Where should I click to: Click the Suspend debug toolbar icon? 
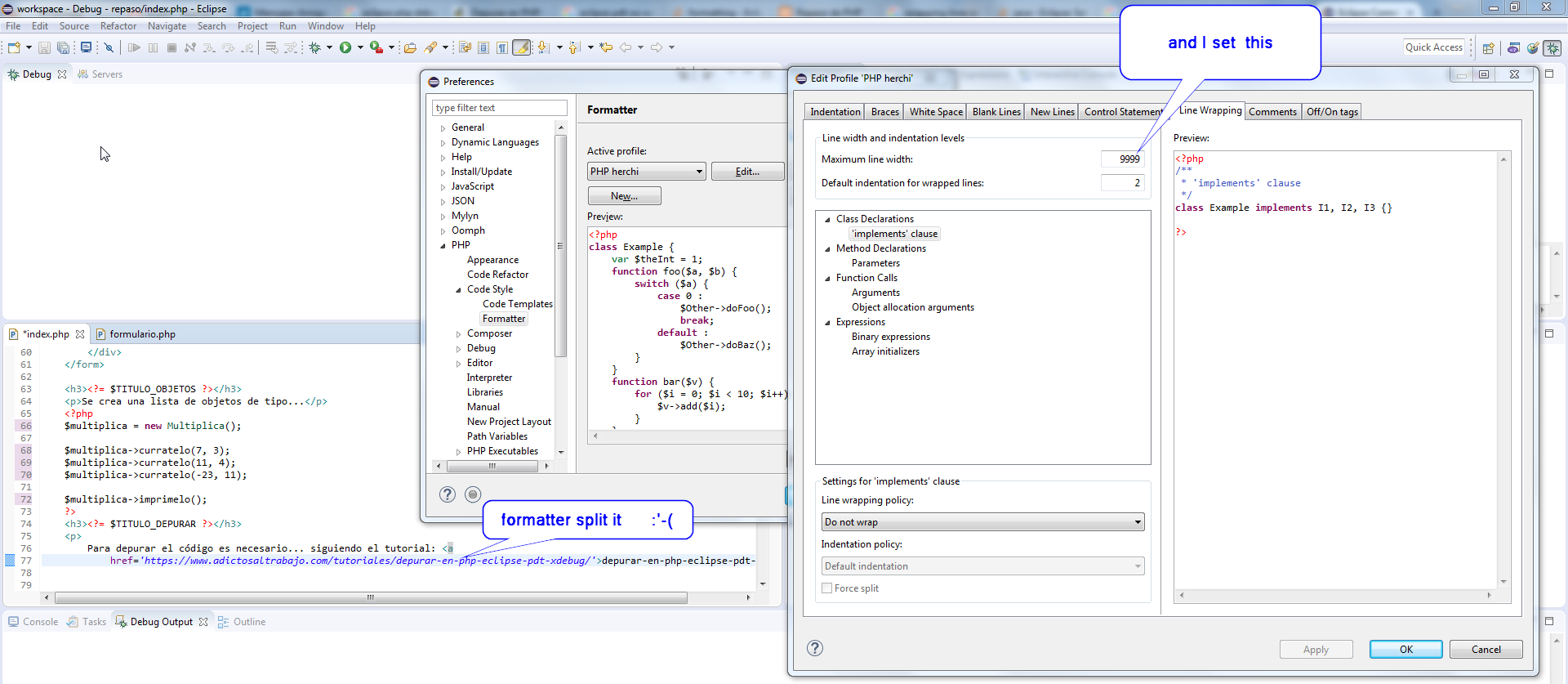(153, 47)
